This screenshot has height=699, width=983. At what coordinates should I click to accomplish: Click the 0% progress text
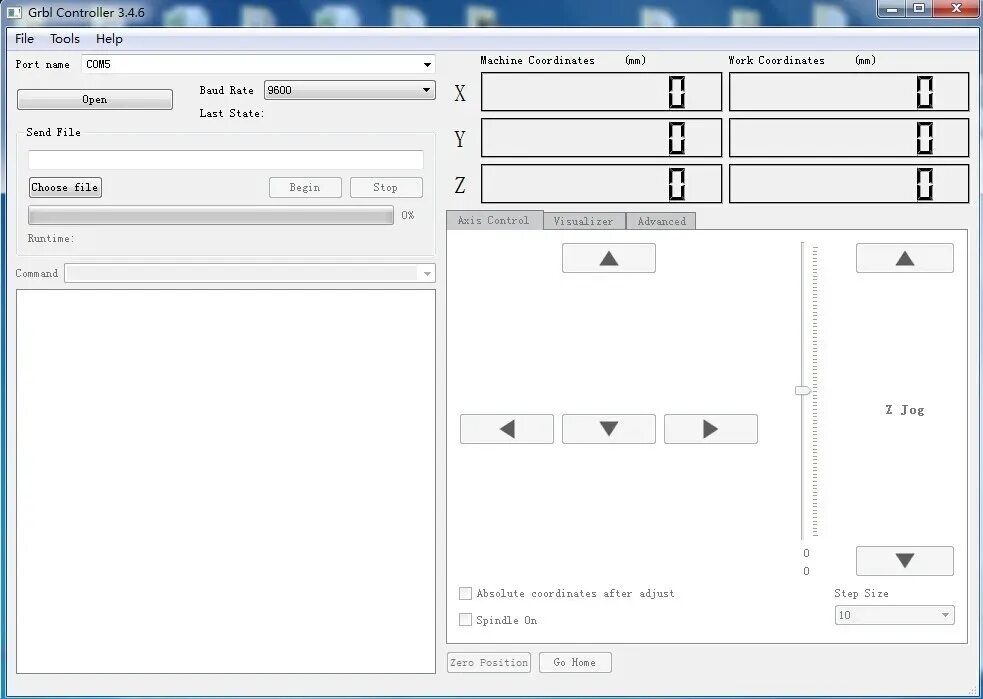pos(408,216)
